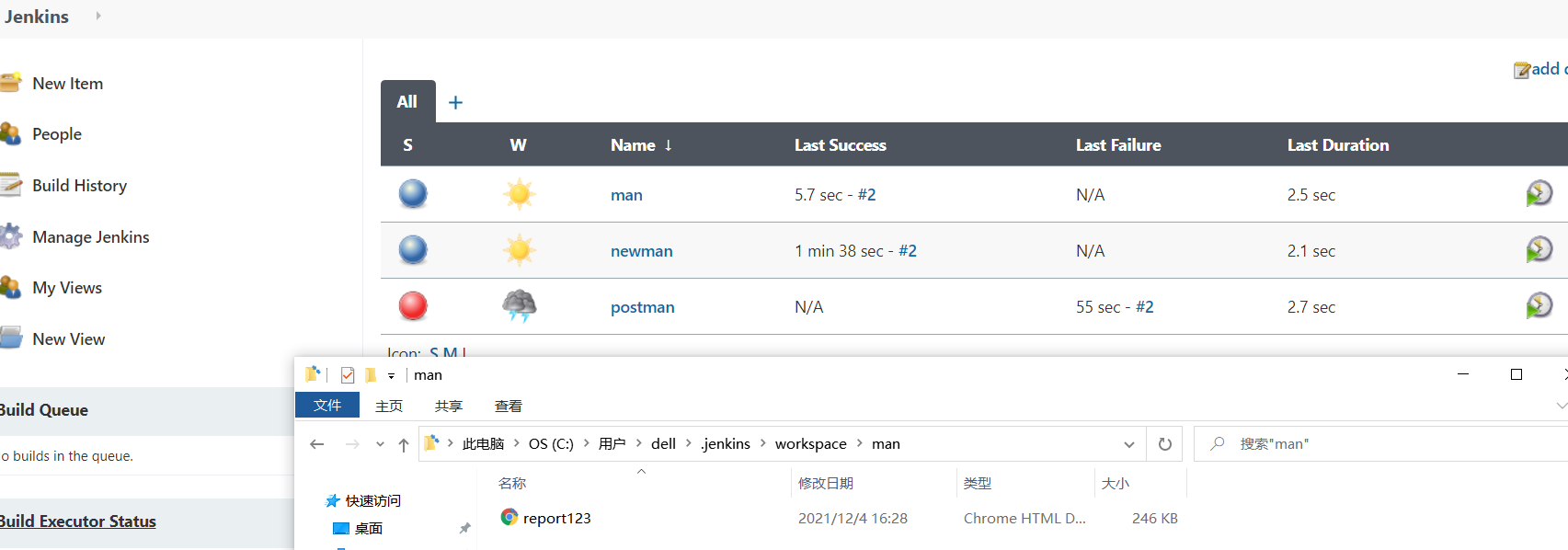This screenshot has width=1568, height=550.
Task: Open My Views in the sidebar
Action: (x=67, y=288)
